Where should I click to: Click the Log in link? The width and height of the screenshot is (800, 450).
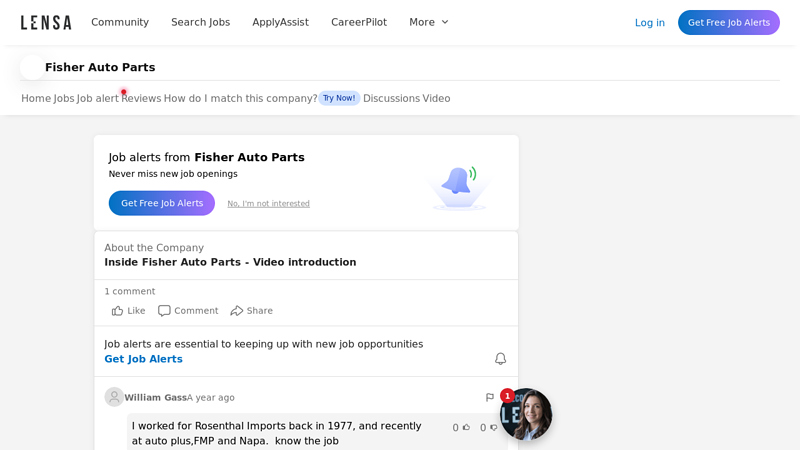click(649, 22)
